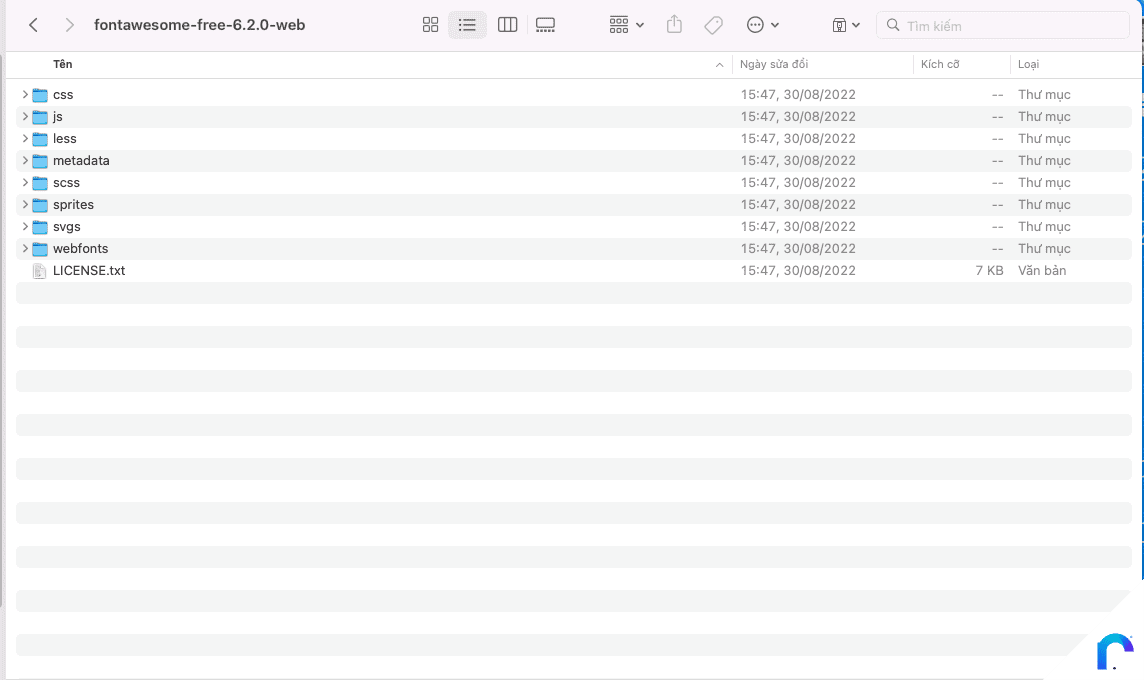Select the metadata folder name
1144x680 pixels.
[x=81, y=161]
